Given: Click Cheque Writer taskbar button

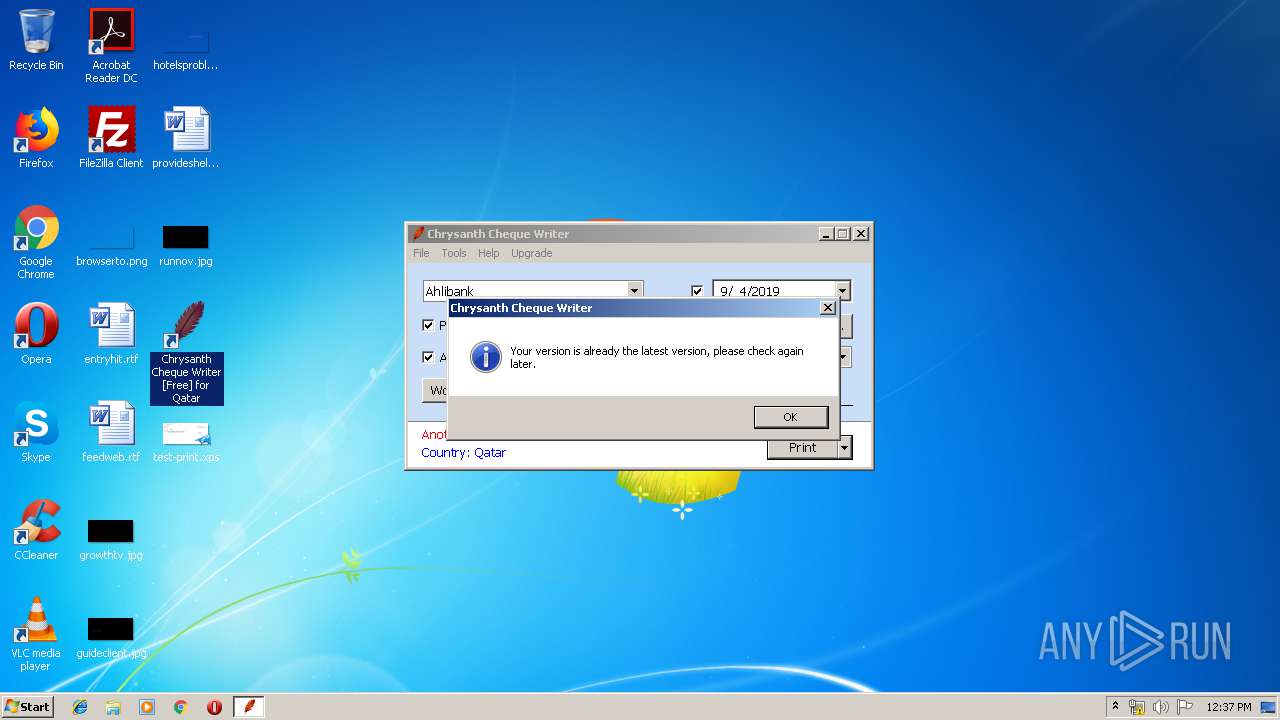Looking at the screenshot, I should pos(248,707).
